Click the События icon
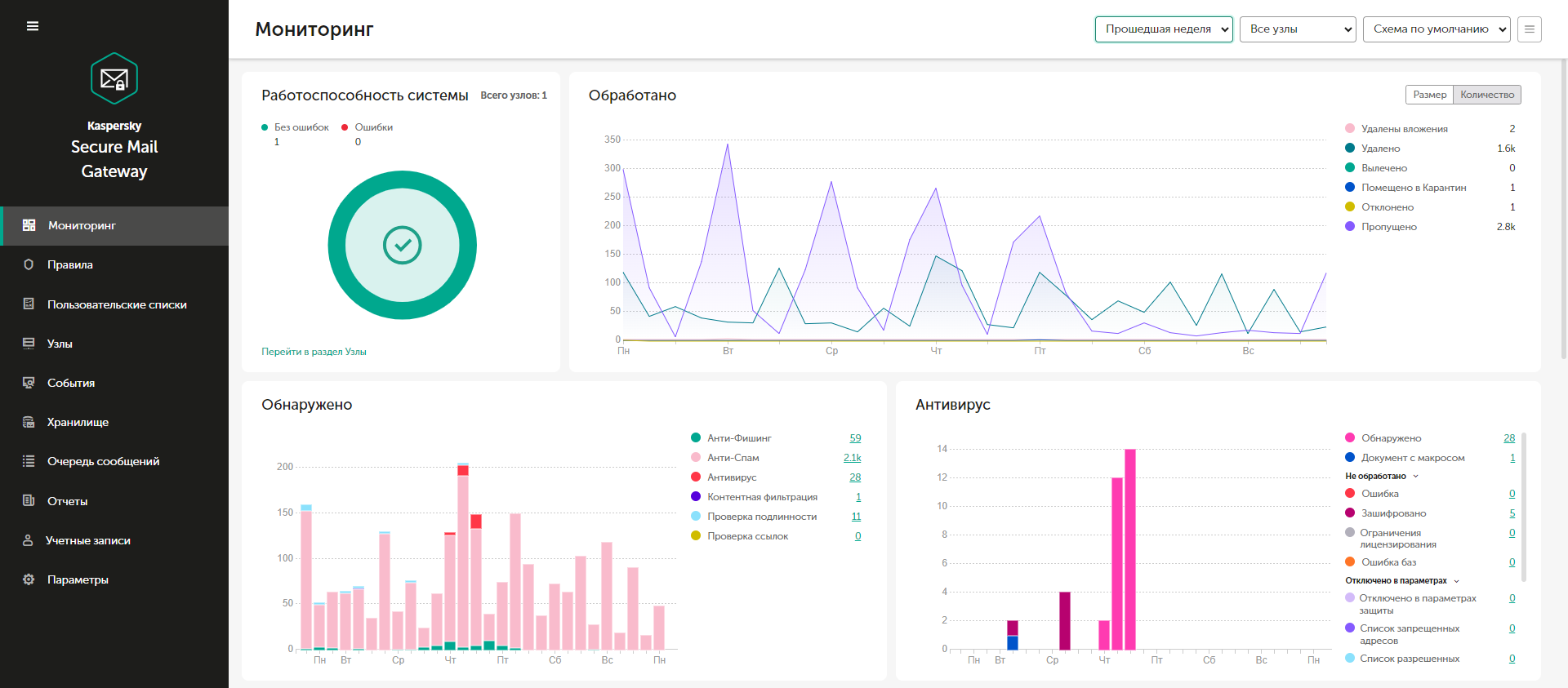Screen dimensions: 1568x688 [x=29, y=383]
